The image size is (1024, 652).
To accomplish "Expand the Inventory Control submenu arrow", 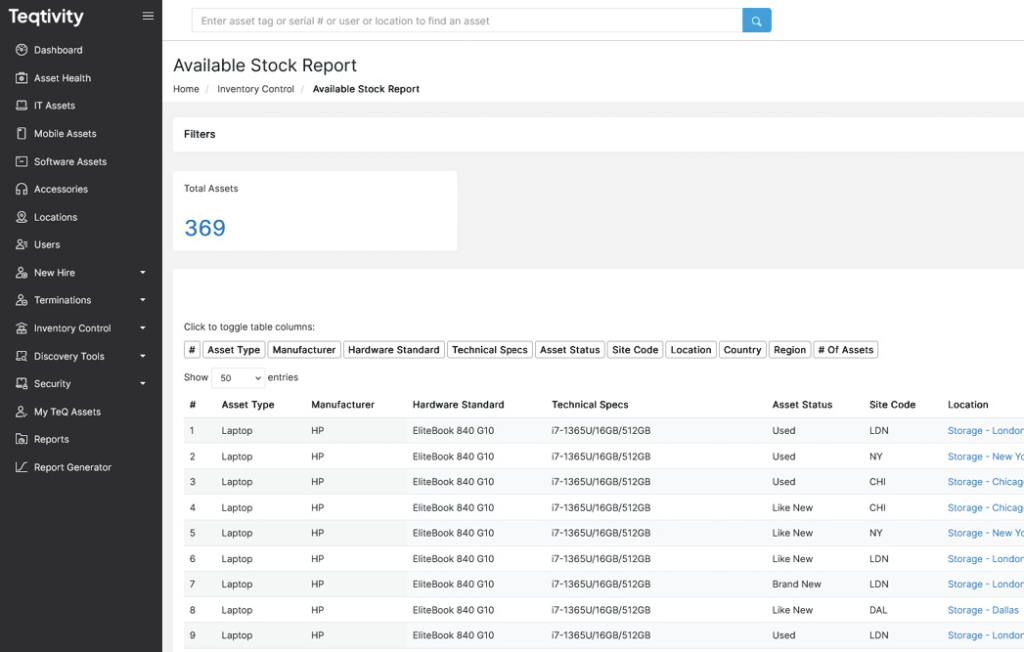I will pyautogui.click(x=142, y=328).
